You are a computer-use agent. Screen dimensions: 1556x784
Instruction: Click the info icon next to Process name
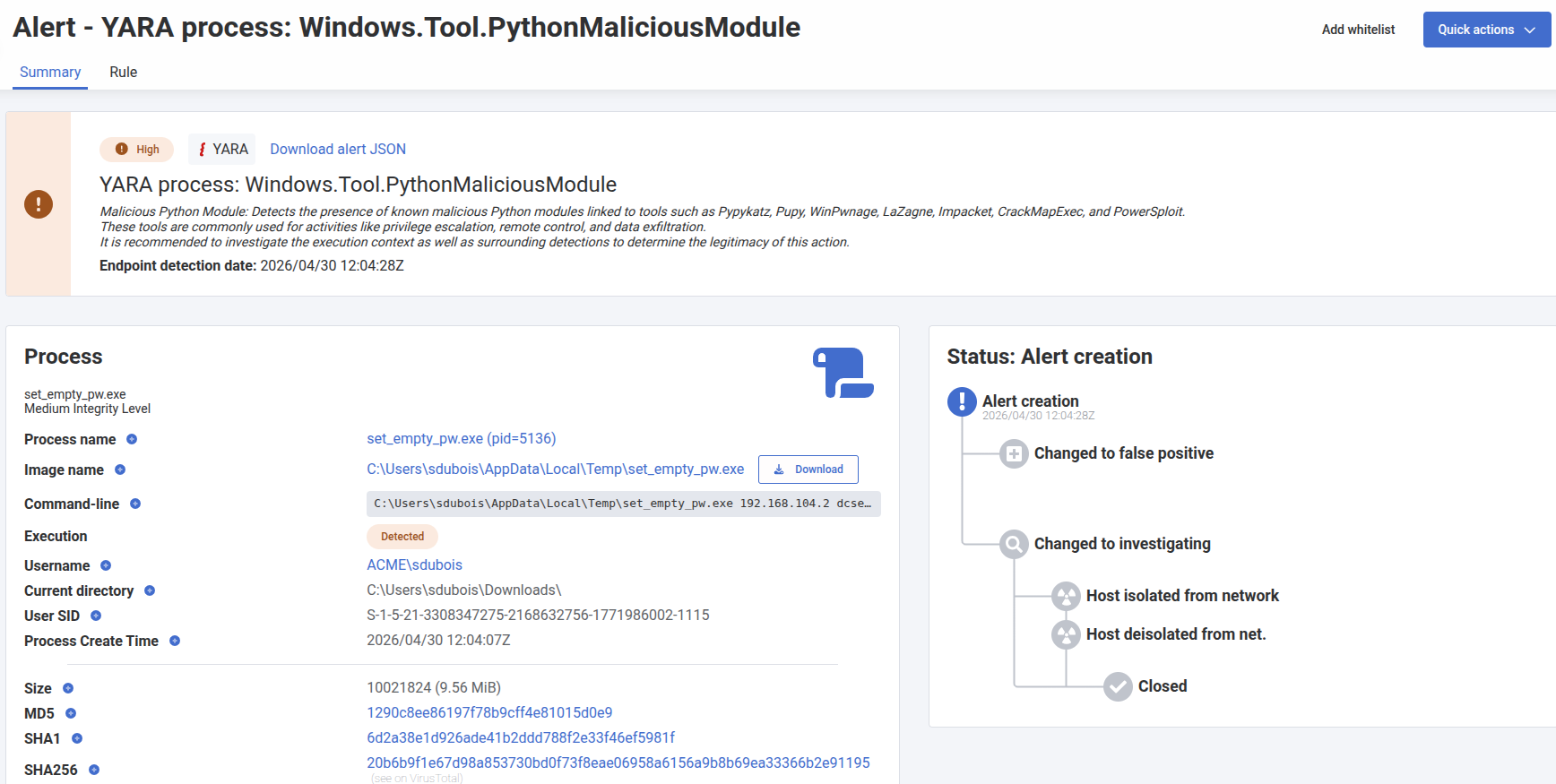[x=132, y=439]
